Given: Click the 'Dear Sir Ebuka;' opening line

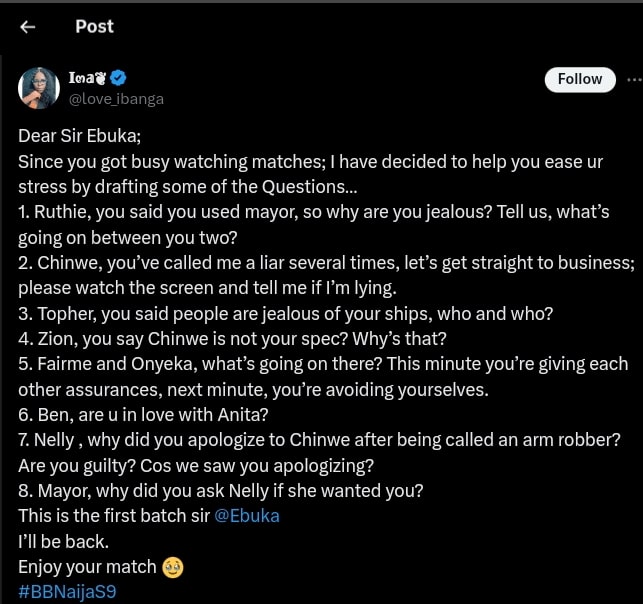Looking at the screenshot, I should click(x=86, y=136).
